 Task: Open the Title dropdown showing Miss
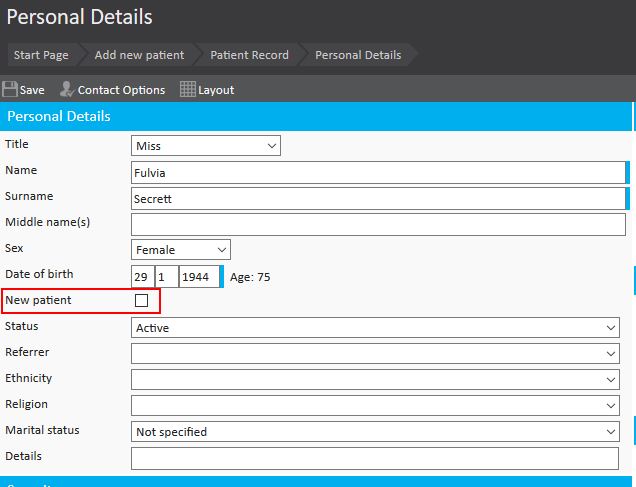tap(206, 146)
